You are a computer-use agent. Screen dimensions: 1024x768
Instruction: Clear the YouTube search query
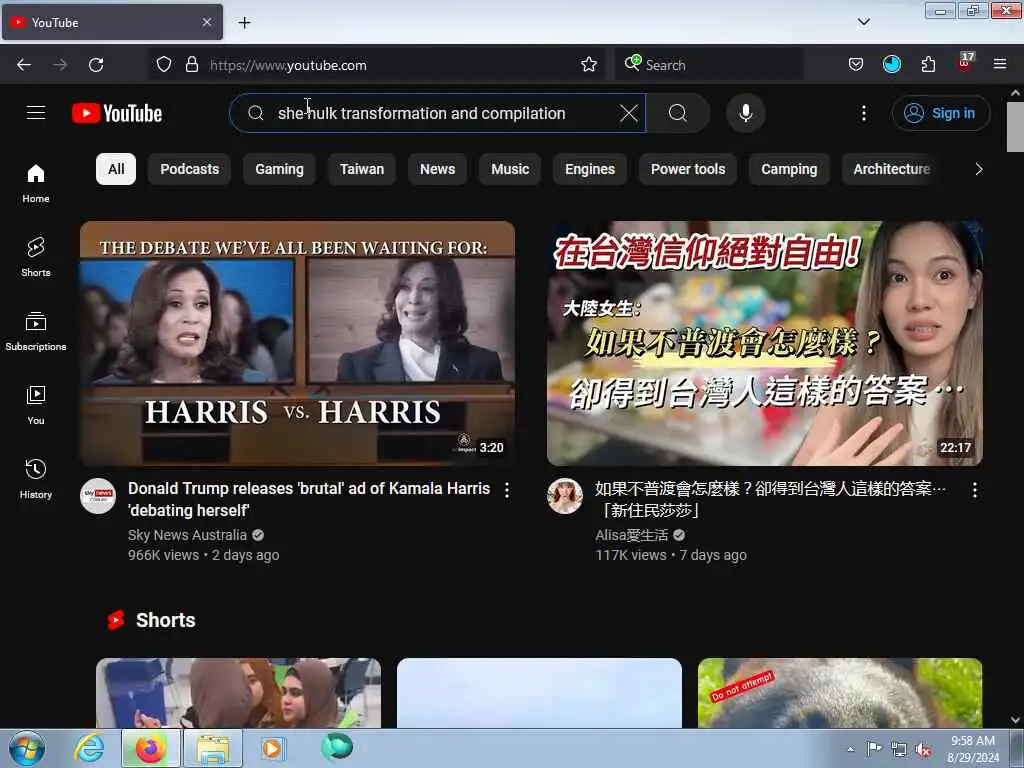[628, 113]
